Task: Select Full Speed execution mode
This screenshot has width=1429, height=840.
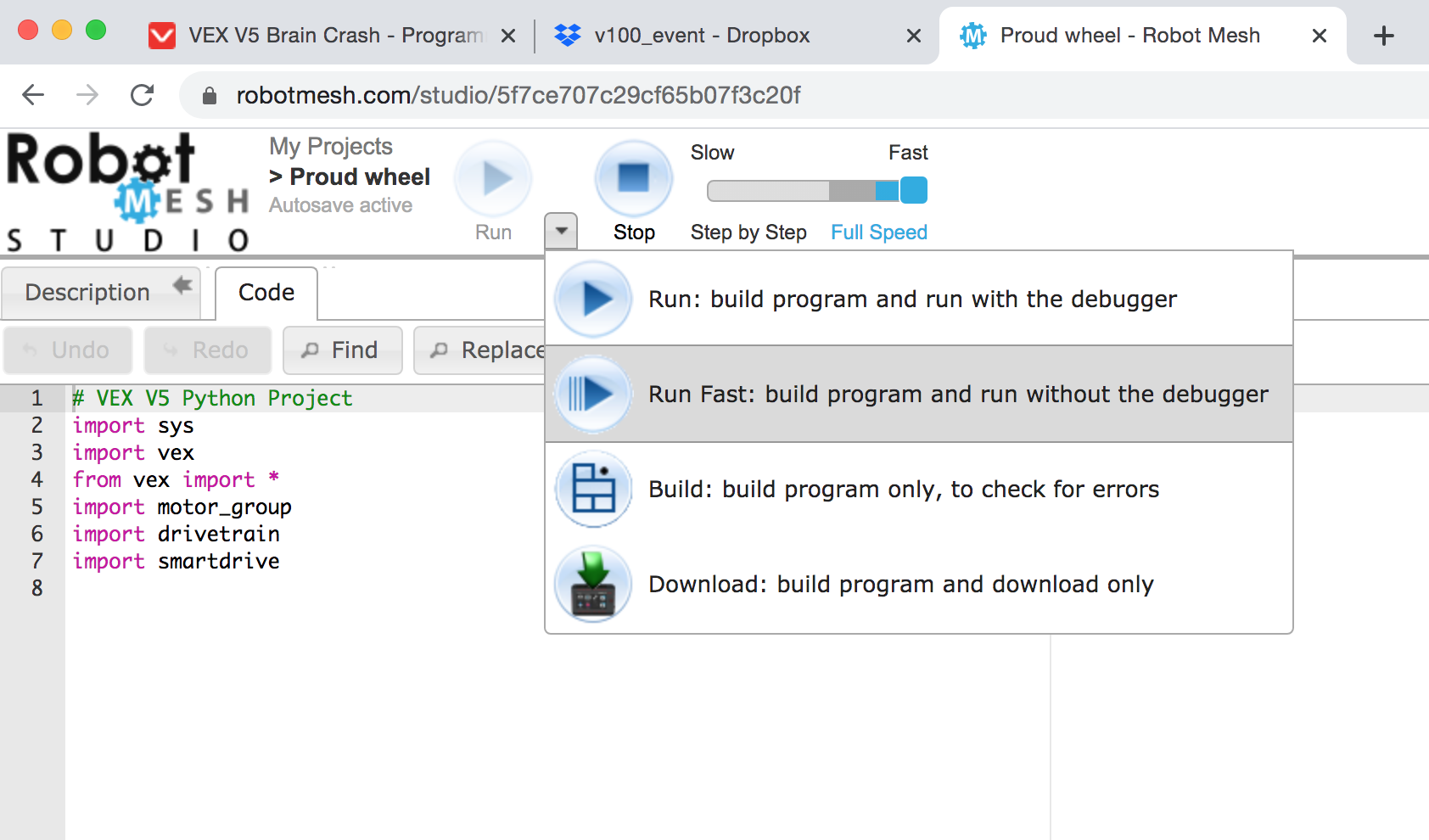Action: pos(878,232)
